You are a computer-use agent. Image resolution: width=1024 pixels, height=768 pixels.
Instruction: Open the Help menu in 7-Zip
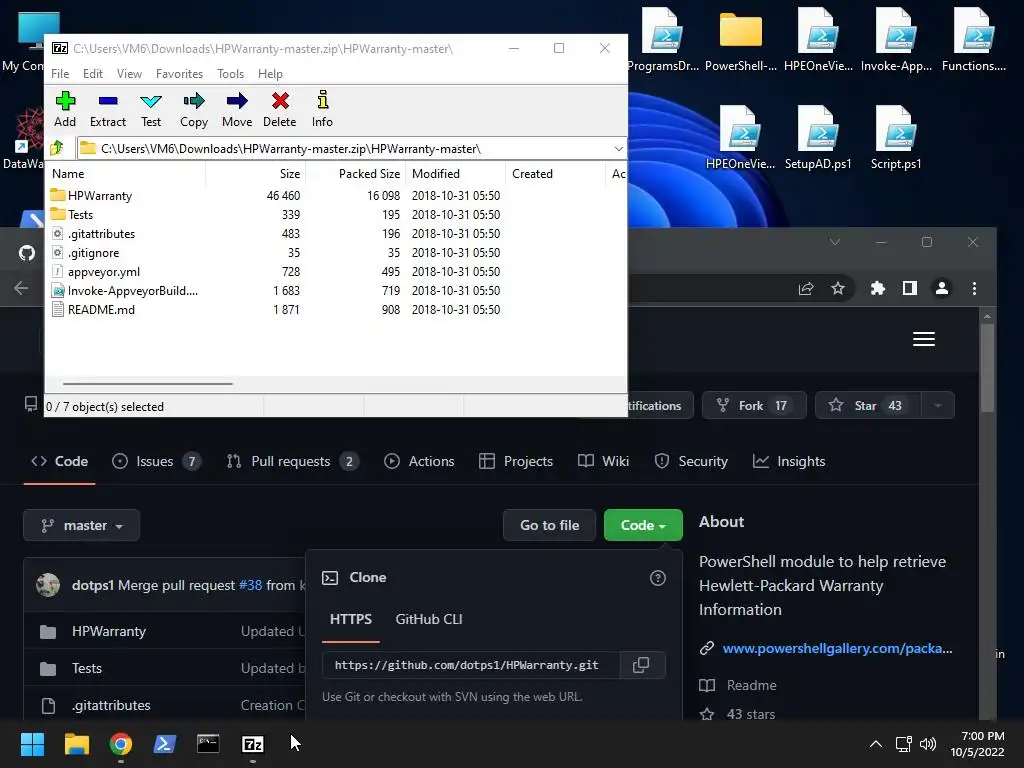tap(270, 74)
